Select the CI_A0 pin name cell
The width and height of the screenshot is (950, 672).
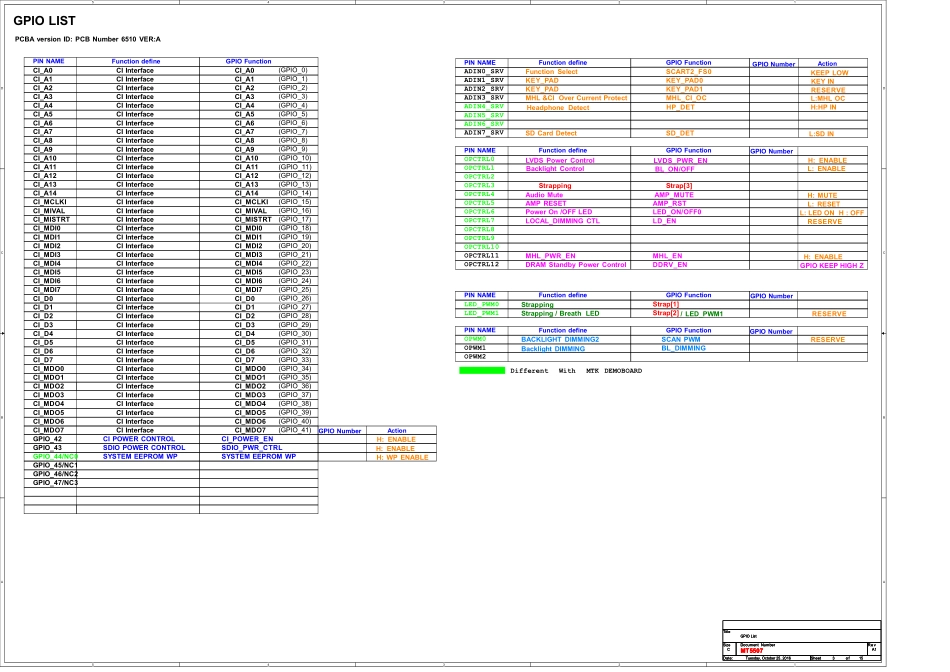(x=43, y=71)
